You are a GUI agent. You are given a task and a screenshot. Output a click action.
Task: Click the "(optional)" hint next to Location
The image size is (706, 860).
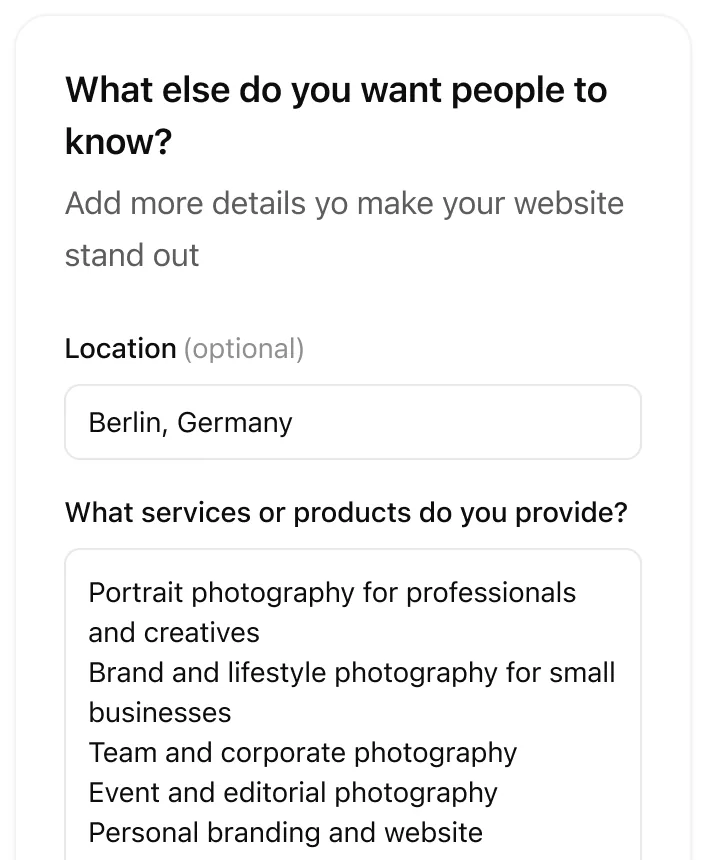[244, 349]
